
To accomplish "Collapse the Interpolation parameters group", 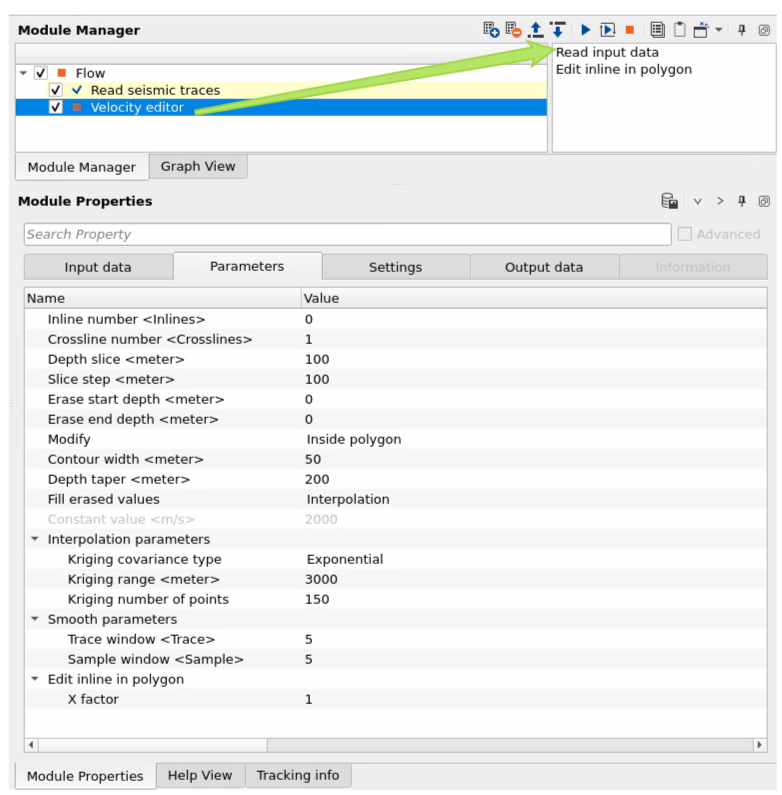I will [35, 539].
